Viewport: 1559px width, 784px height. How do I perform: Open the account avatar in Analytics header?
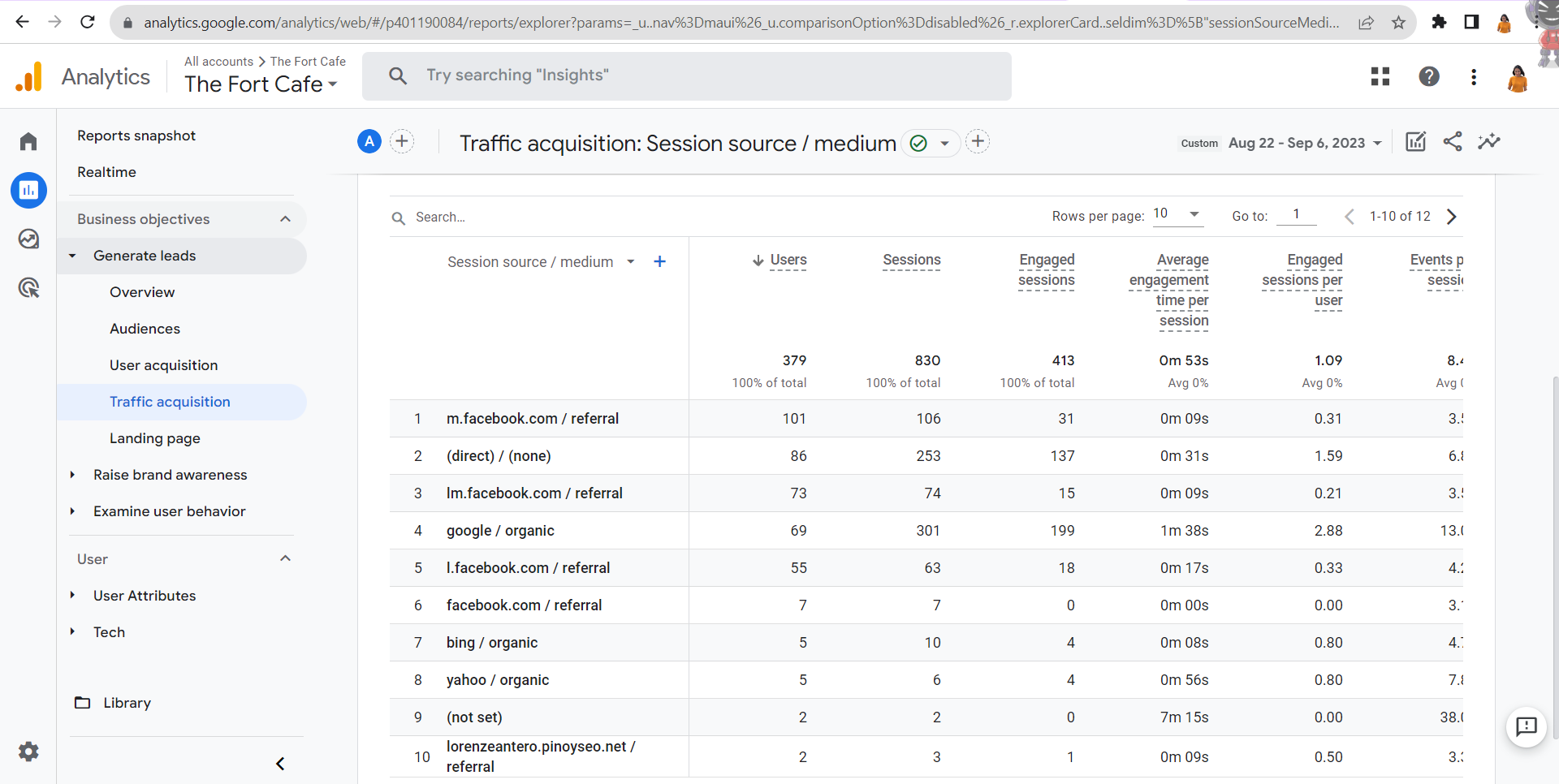click(x=1517, y=78)
